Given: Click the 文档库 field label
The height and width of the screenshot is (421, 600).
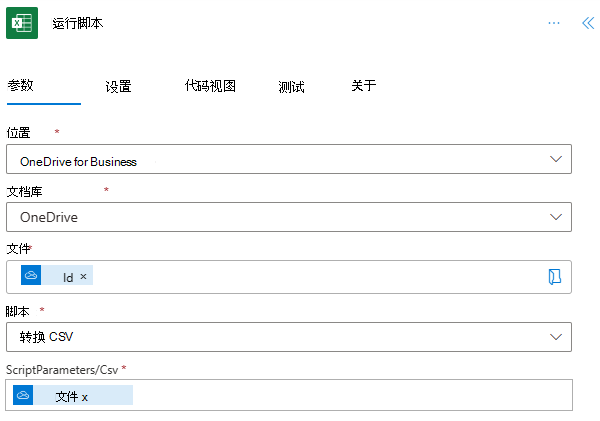Looking at the screenshot, I should pyautogui.click(x=24, y=191).
